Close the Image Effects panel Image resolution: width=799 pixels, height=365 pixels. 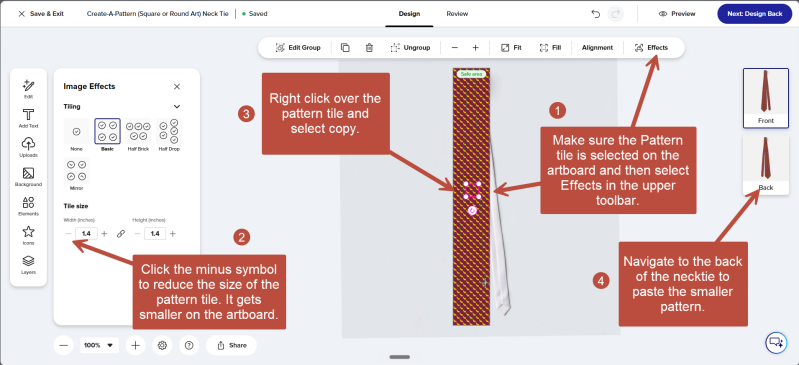click(x=177, y=87)
